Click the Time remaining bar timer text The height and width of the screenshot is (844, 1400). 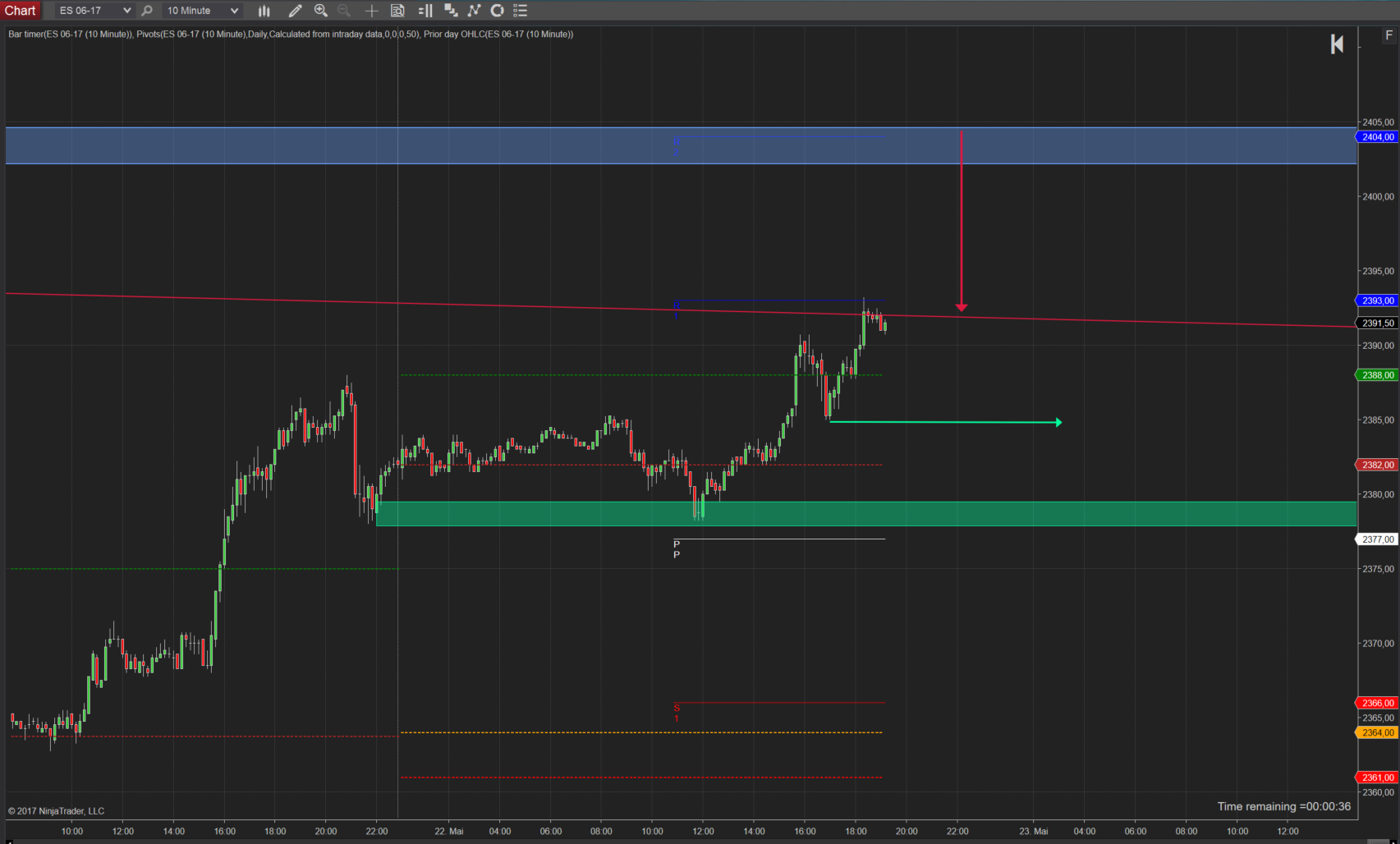(x=1284, y=806)
